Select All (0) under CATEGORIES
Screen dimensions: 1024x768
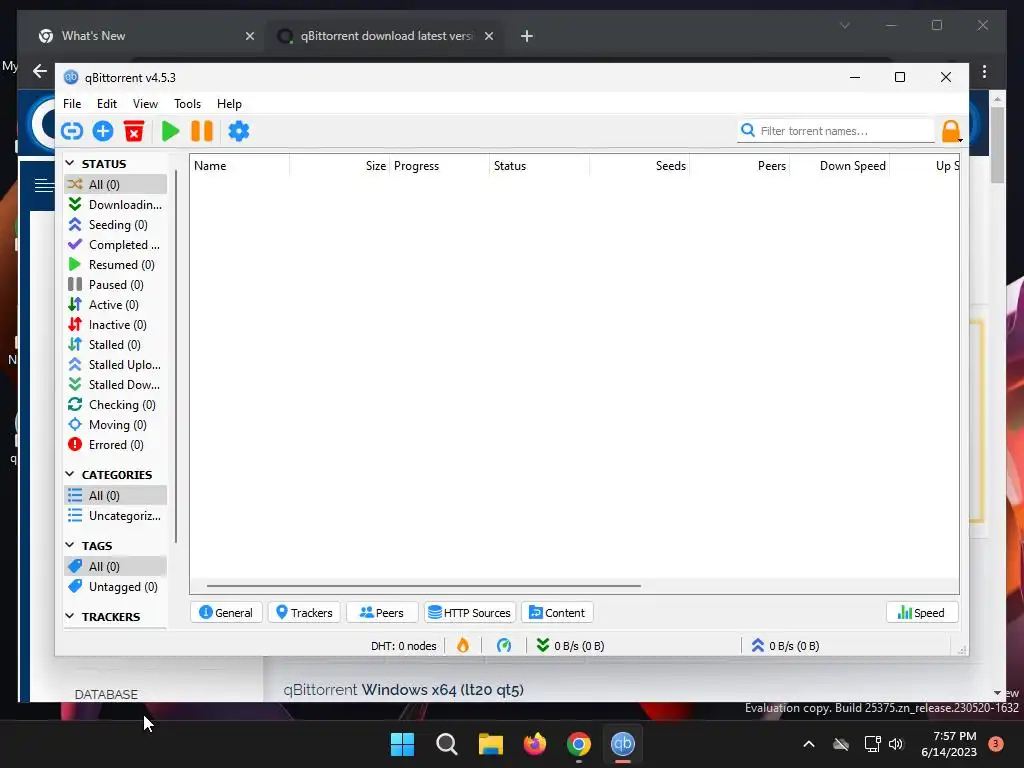[116, 496]
